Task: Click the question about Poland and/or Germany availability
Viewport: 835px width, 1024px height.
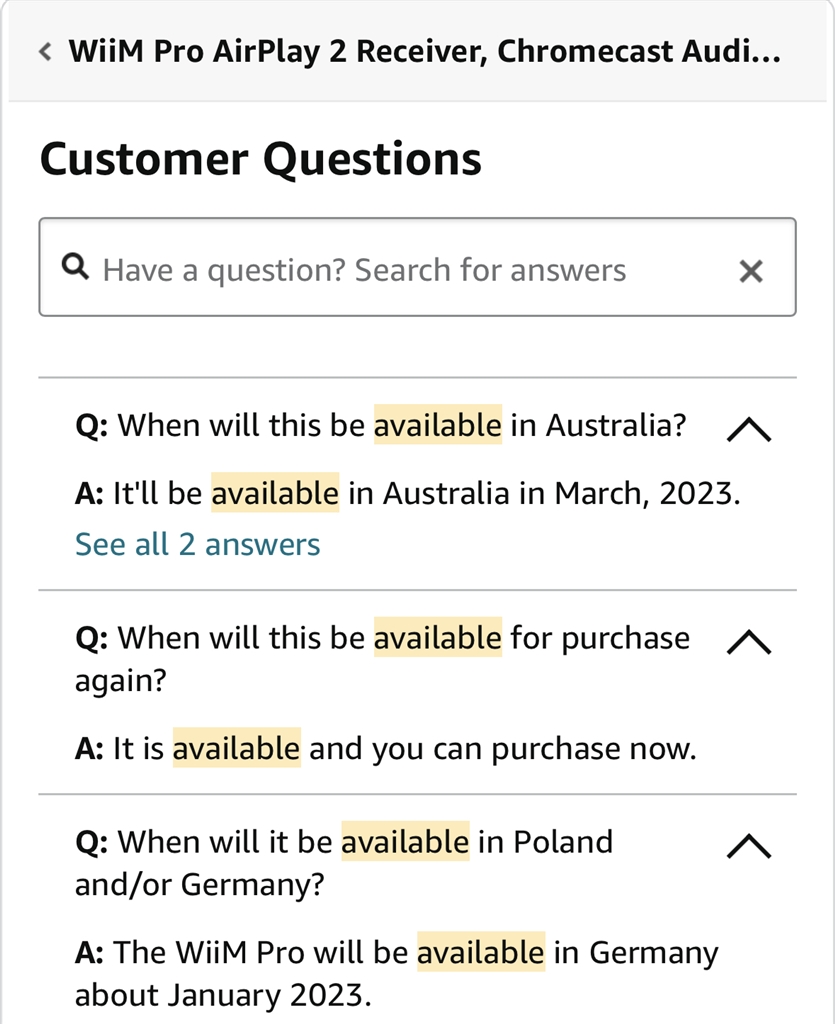Action: pyautogui.click(x=344, y=863)
